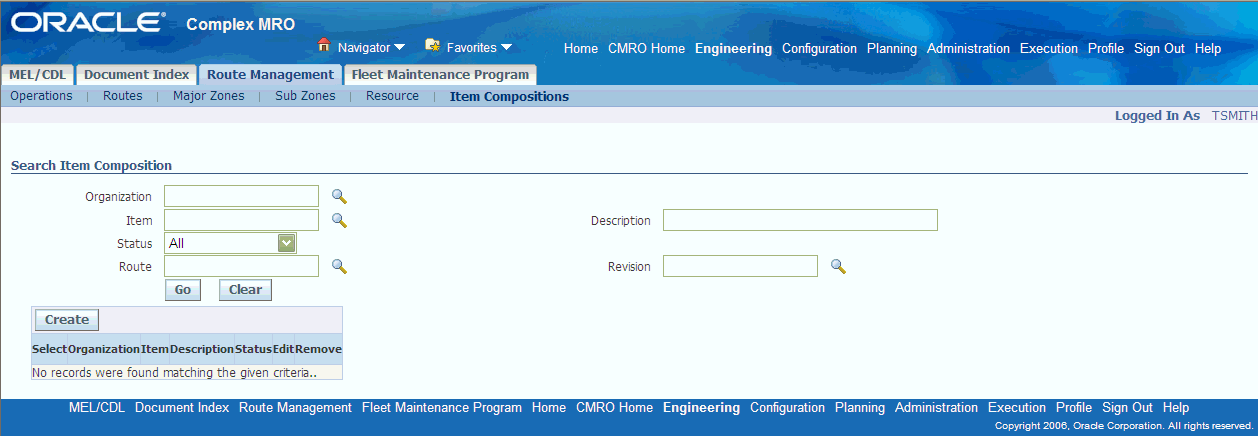Open the Fleet Maintenance Program tab

click(x=440, y=74)
